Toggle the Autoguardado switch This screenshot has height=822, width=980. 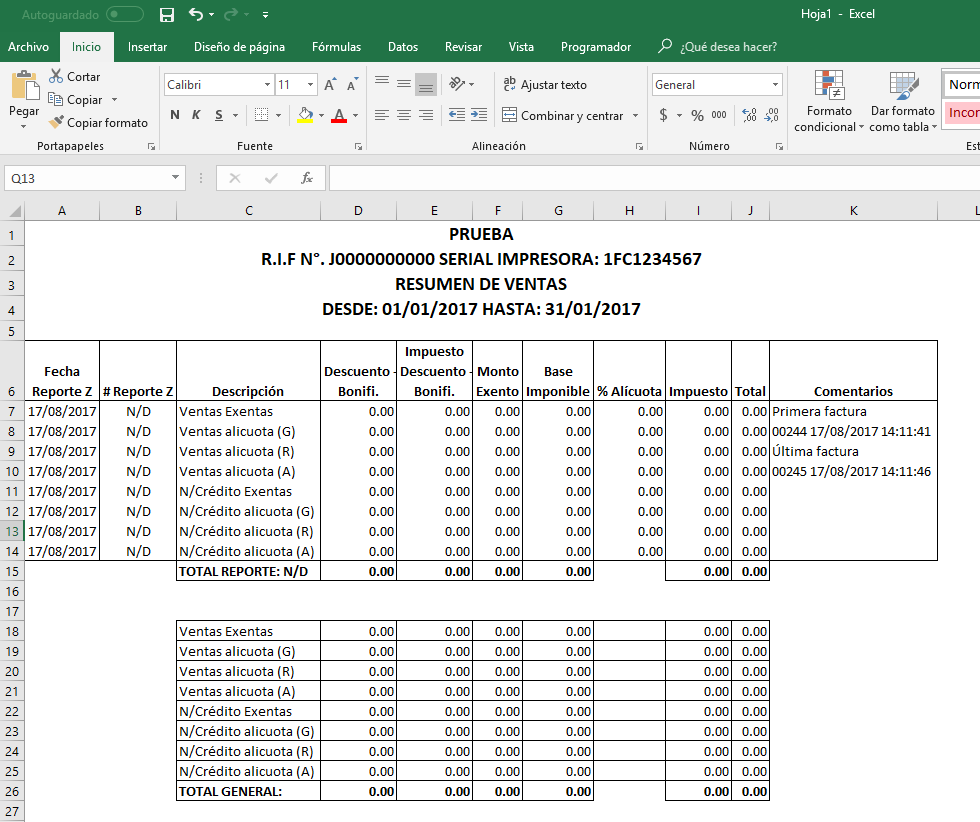pos(124,15)
